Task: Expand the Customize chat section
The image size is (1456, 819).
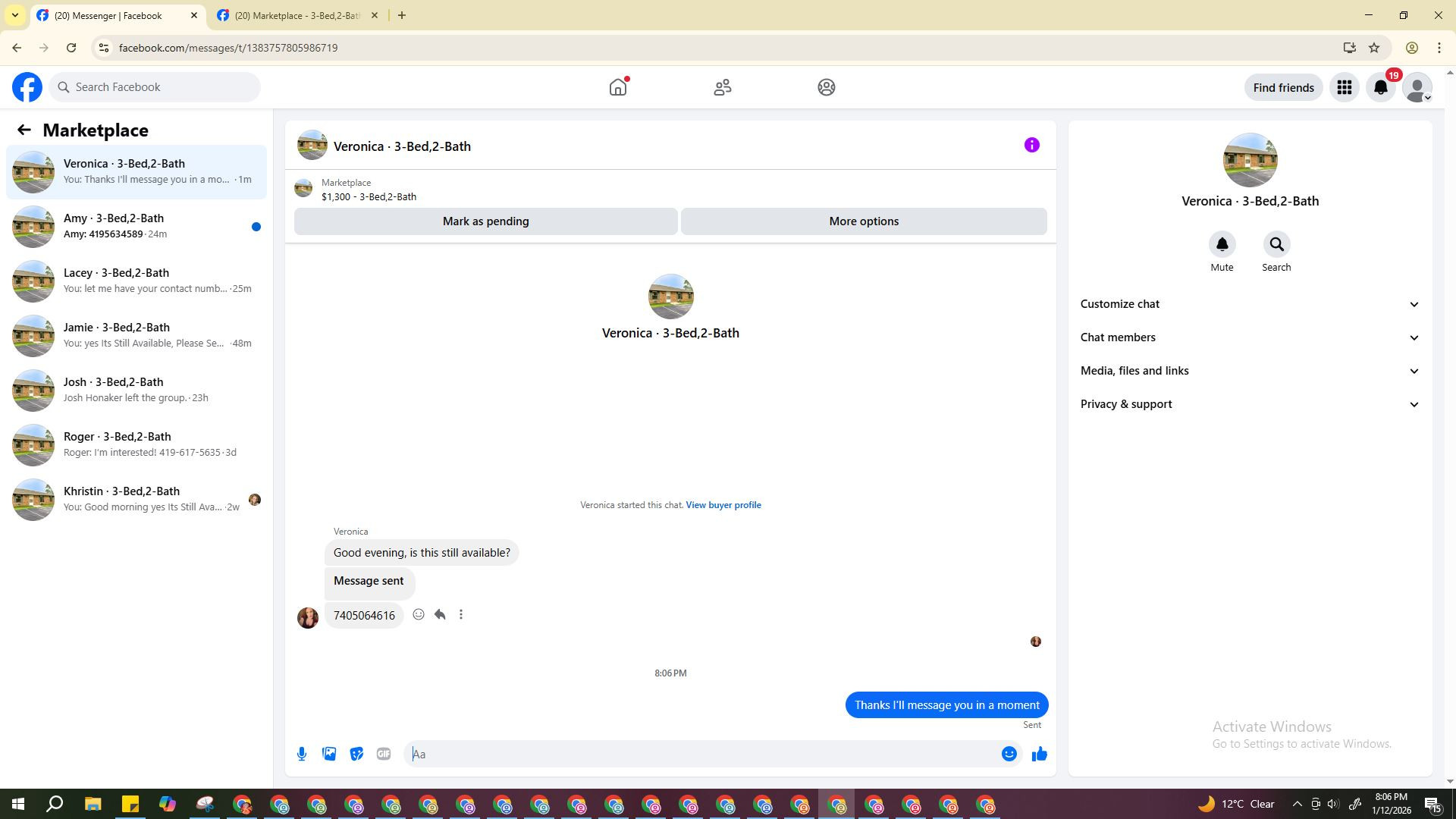Action: point(1249,304)
